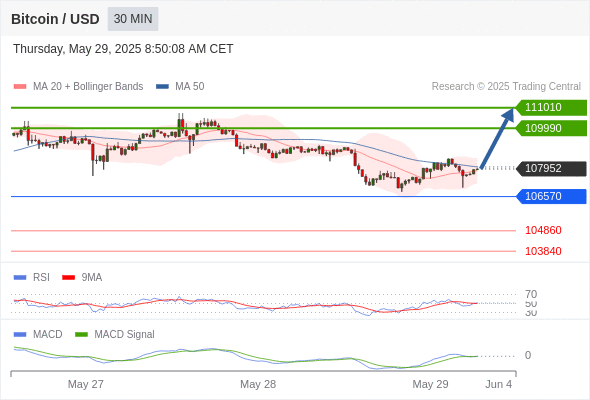Click the May 29 date axis label
590x400 pixels.
[430, 384]
